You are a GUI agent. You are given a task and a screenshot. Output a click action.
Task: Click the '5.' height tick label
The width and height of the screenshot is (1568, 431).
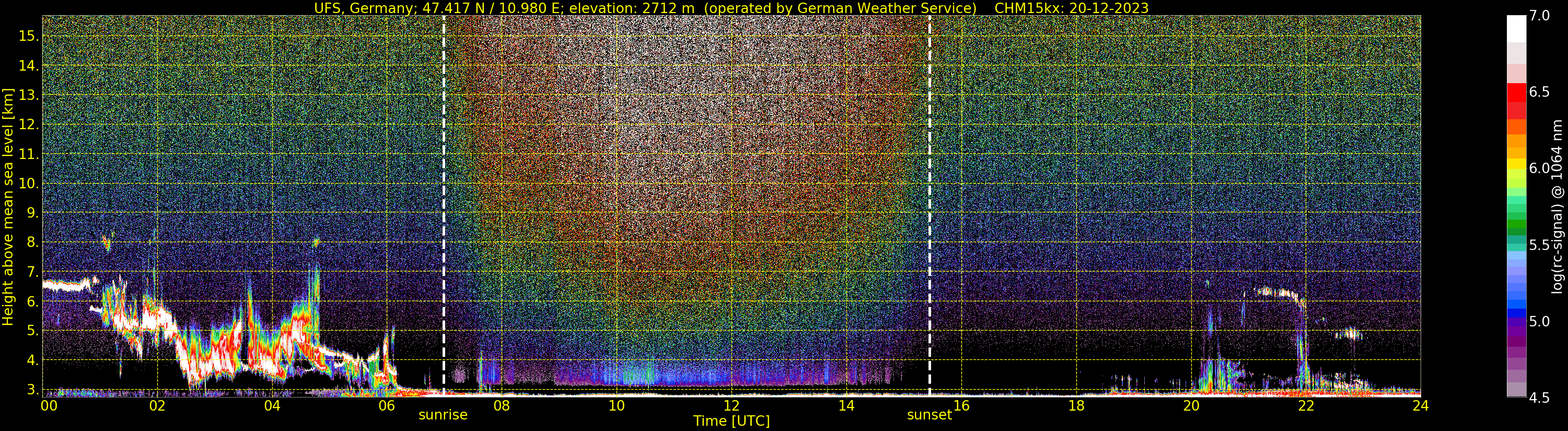(33, 331)
